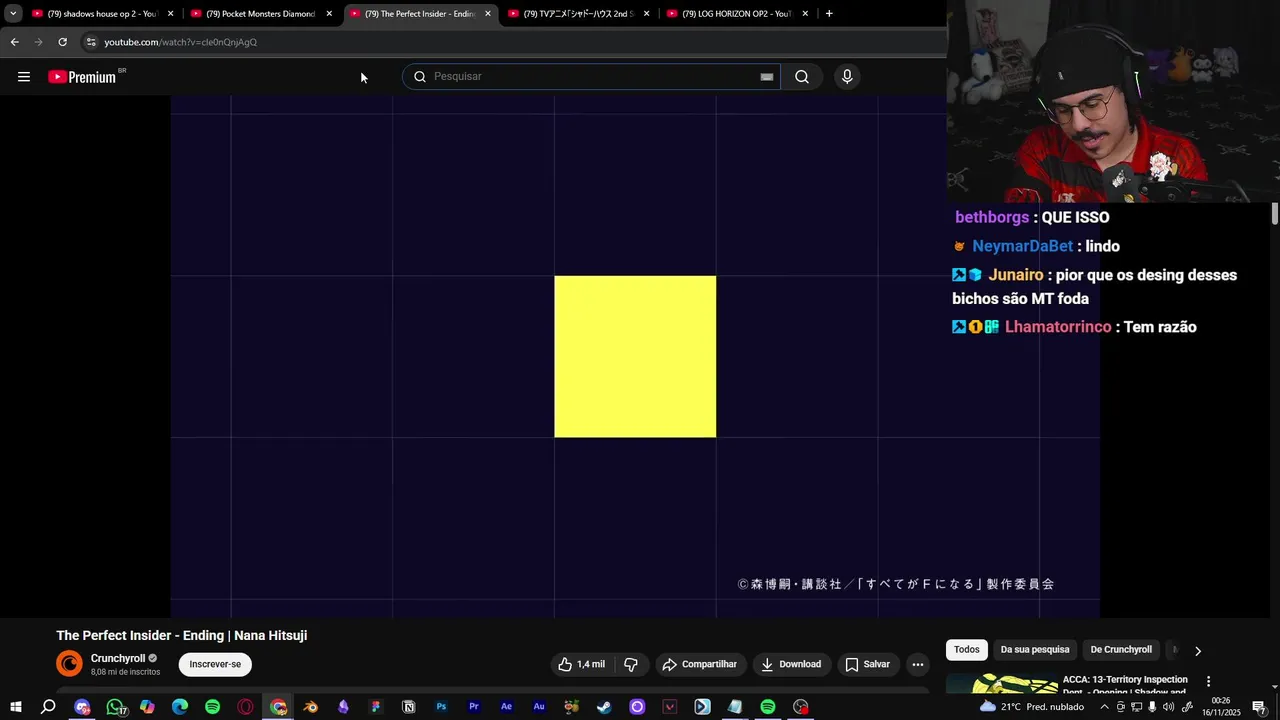Viewport: 1280px width, 720px height.
Task: Close the shadows house op 2 tab
Action: (171, 14)
